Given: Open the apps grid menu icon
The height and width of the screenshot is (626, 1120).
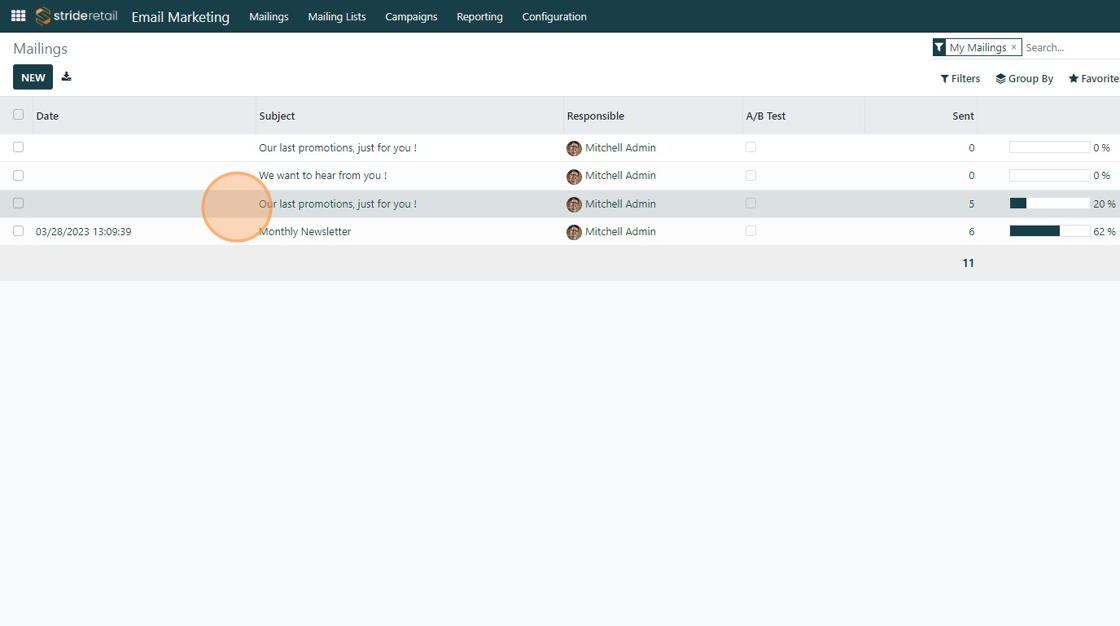Looking at the screenshot, I should pyautogui.click(x=19, y=16).
